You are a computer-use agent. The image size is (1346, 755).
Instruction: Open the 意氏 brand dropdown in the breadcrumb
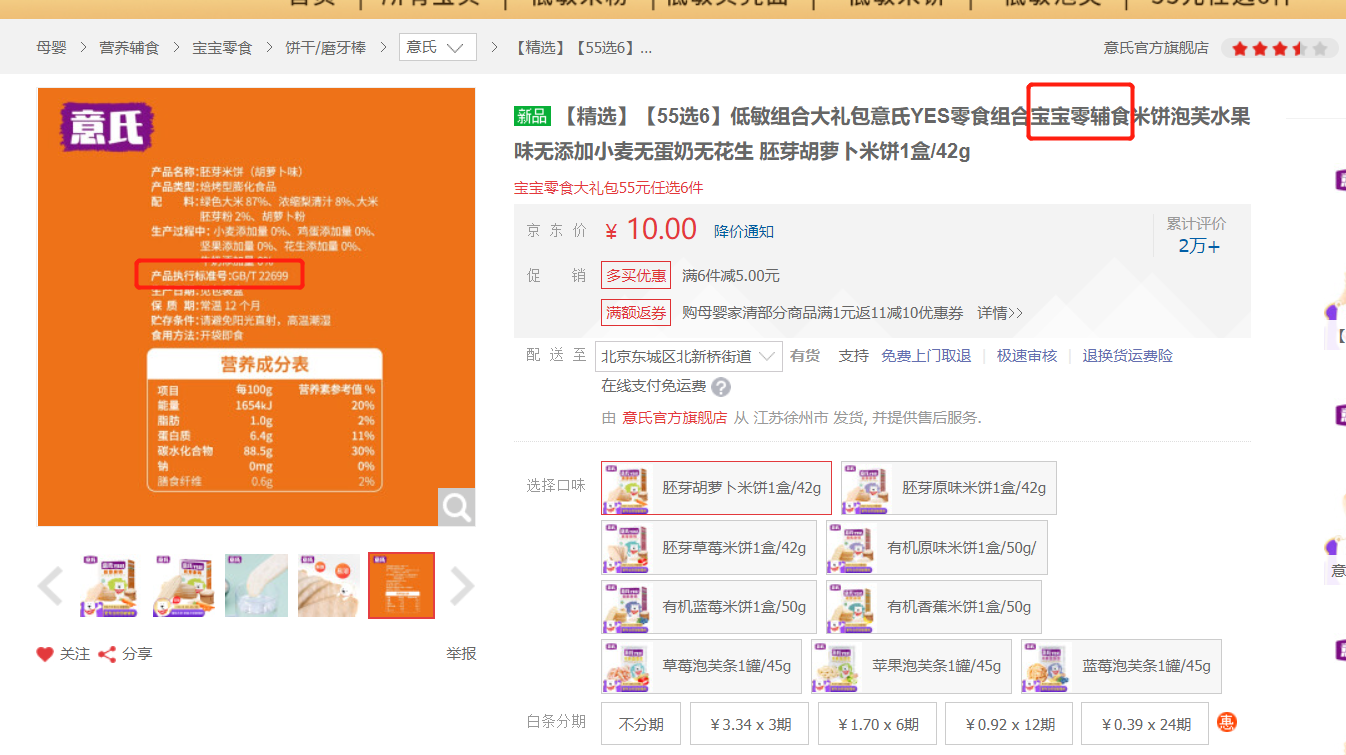tap(438, 47)
